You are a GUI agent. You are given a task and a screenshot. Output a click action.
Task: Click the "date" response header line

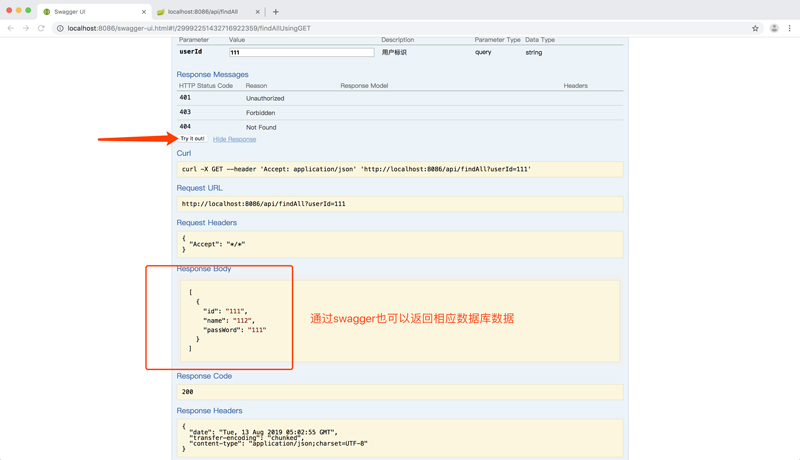[263, 432]
